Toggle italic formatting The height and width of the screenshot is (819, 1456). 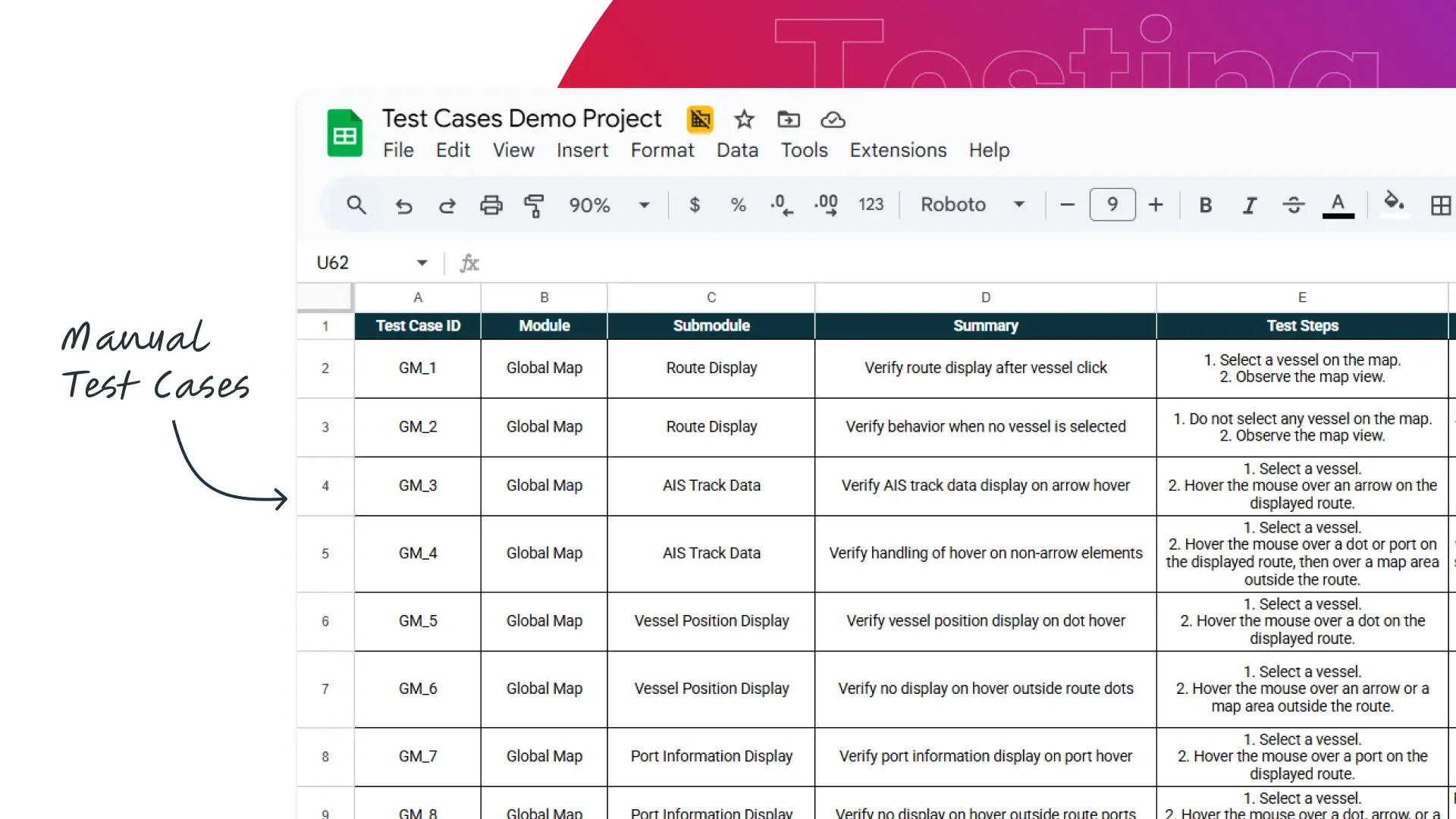[1249, 205]
